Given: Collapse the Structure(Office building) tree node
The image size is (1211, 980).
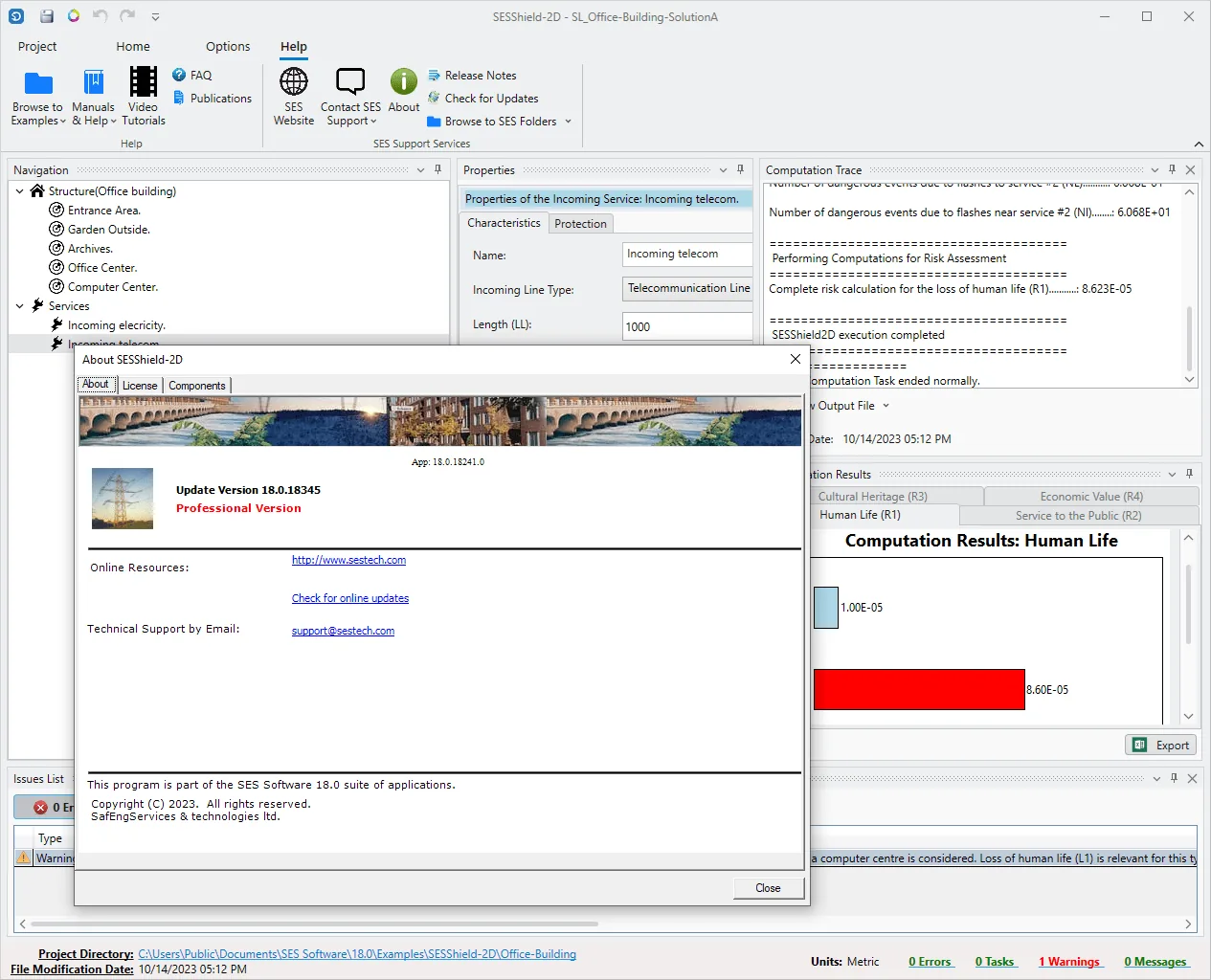Looking at the screenshot, I should (x=19, y=191).
